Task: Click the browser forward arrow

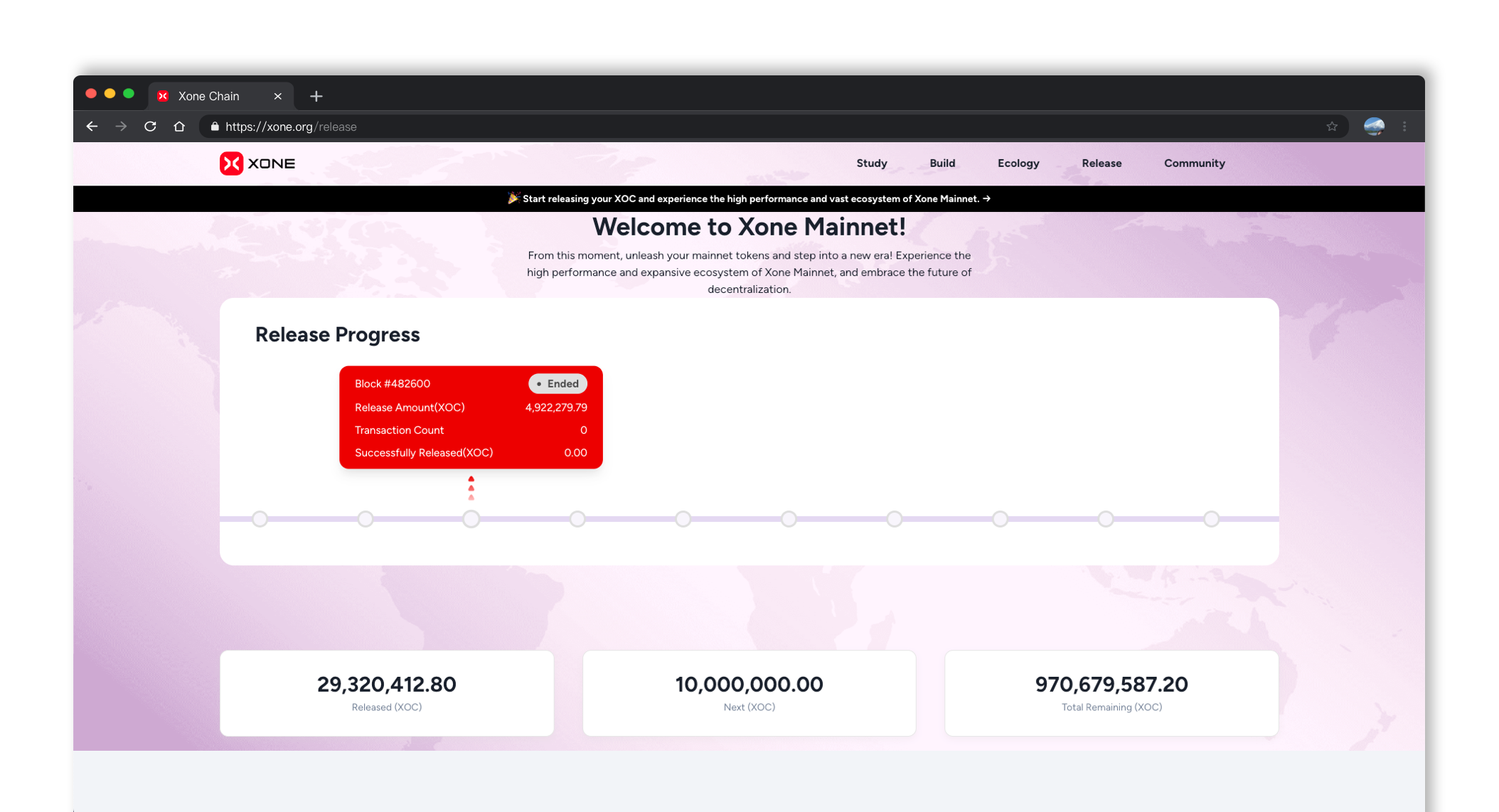Action: [x=121, y=127]
